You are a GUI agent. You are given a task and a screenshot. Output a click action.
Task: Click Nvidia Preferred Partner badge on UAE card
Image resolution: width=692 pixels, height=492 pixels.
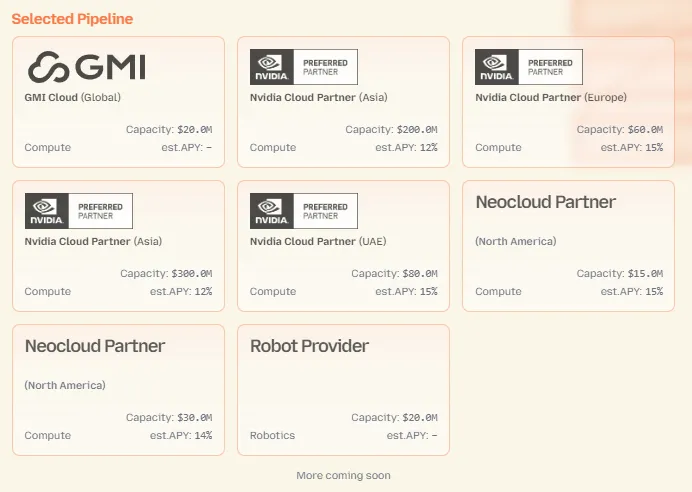coord(303,211)
